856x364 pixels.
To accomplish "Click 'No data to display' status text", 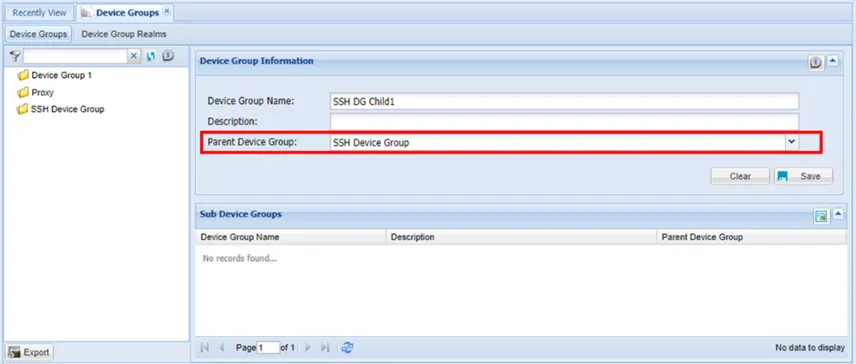I will (810, 348).
